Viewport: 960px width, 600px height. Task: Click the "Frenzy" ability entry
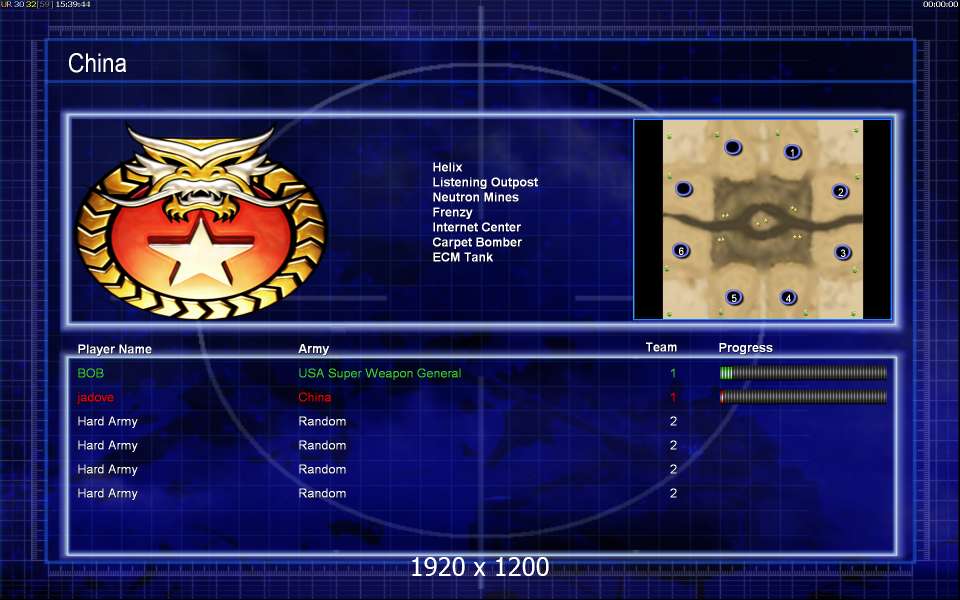[x=452, y=212]
